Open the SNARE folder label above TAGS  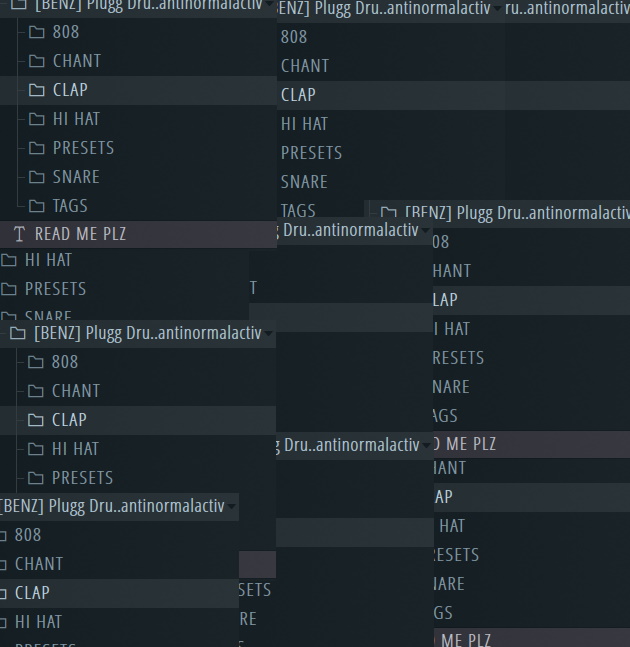pos(76,177)
